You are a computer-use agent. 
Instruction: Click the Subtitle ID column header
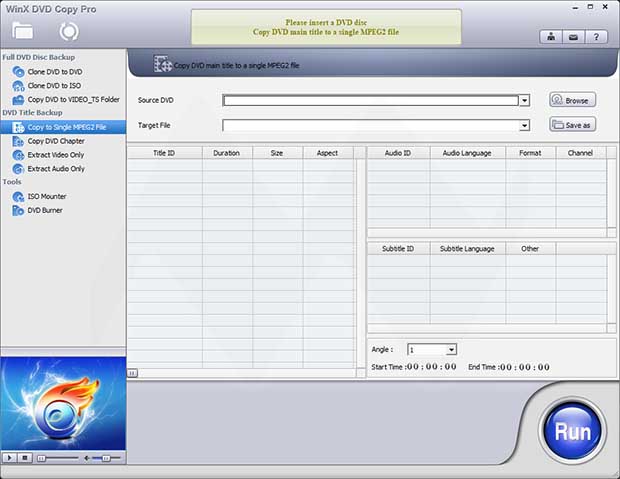coord(398,249)
